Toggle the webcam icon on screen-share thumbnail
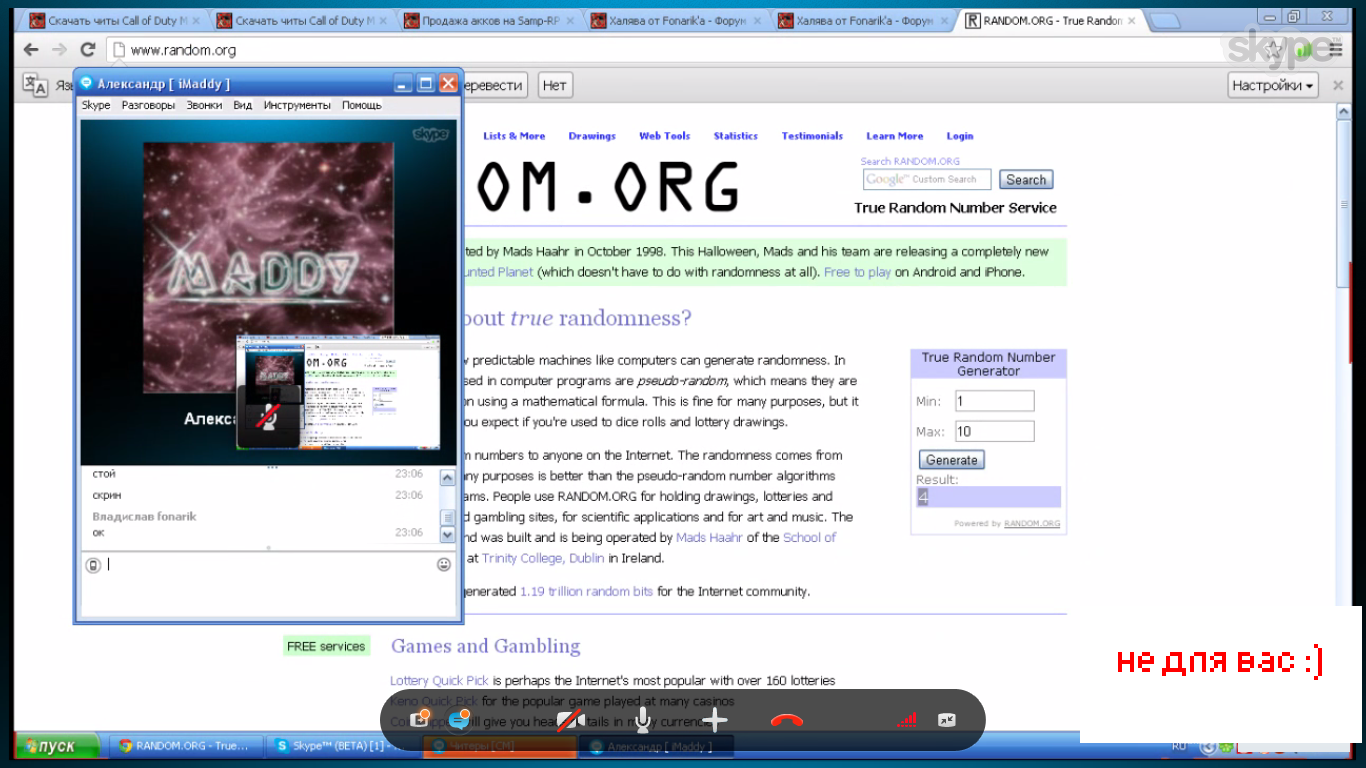This screenshot has width=1366, height=768. (268, 417)
